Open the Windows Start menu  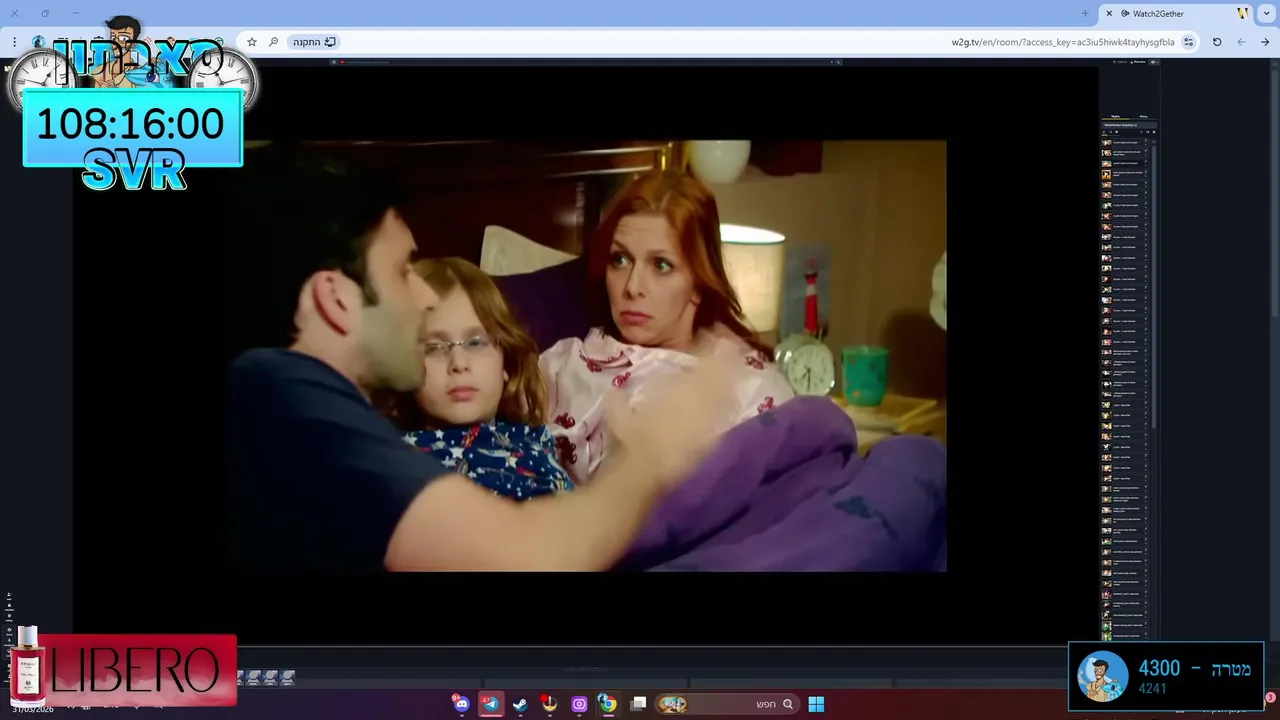(816, 704)
